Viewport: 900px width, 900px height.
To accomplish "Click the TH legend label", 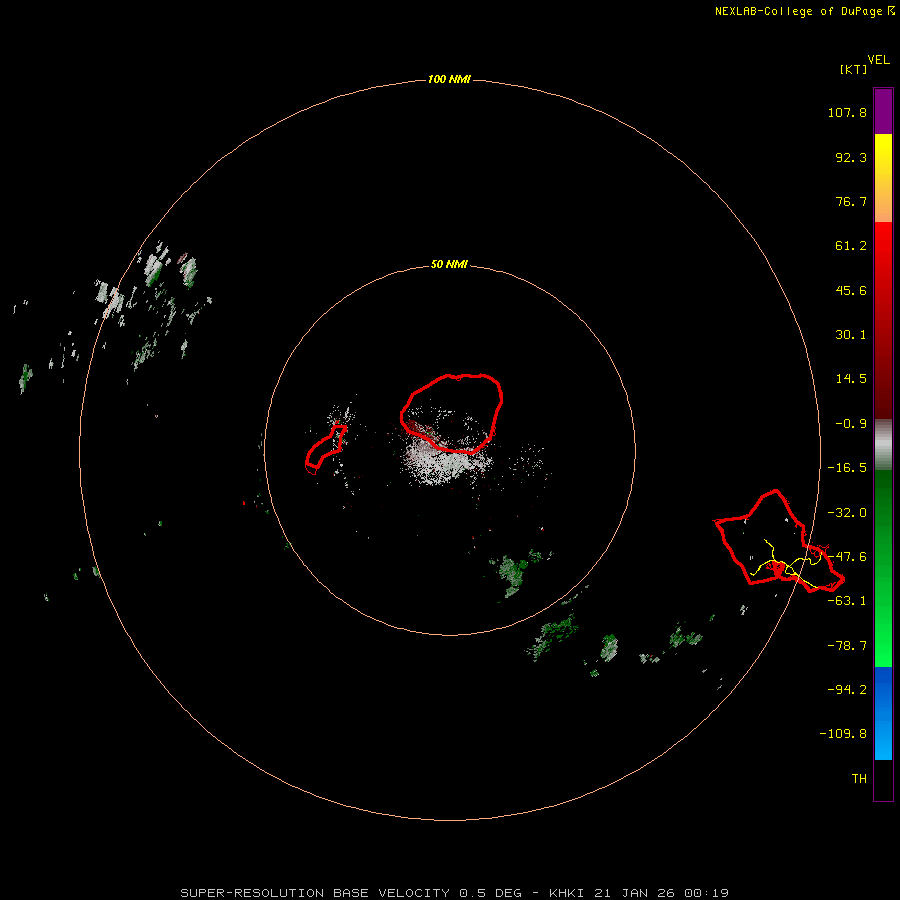I will (859, 779).
